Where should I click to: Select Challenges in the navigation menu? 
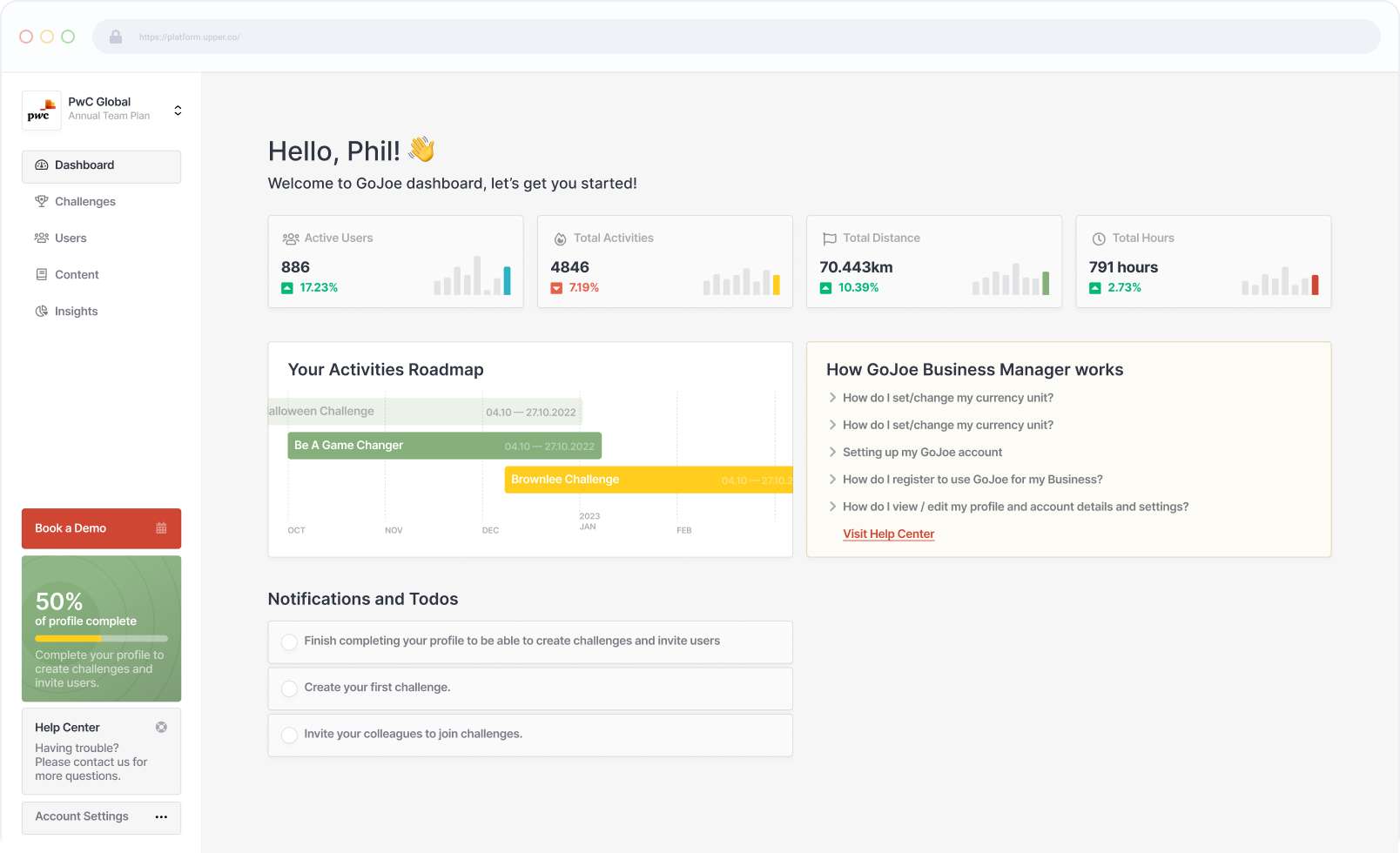coord(84,201)
